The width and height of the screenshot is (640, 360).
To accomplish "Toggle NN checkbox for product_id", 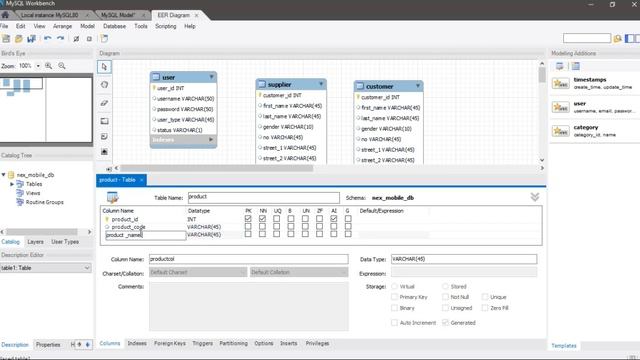I will (x=262, y=219).
